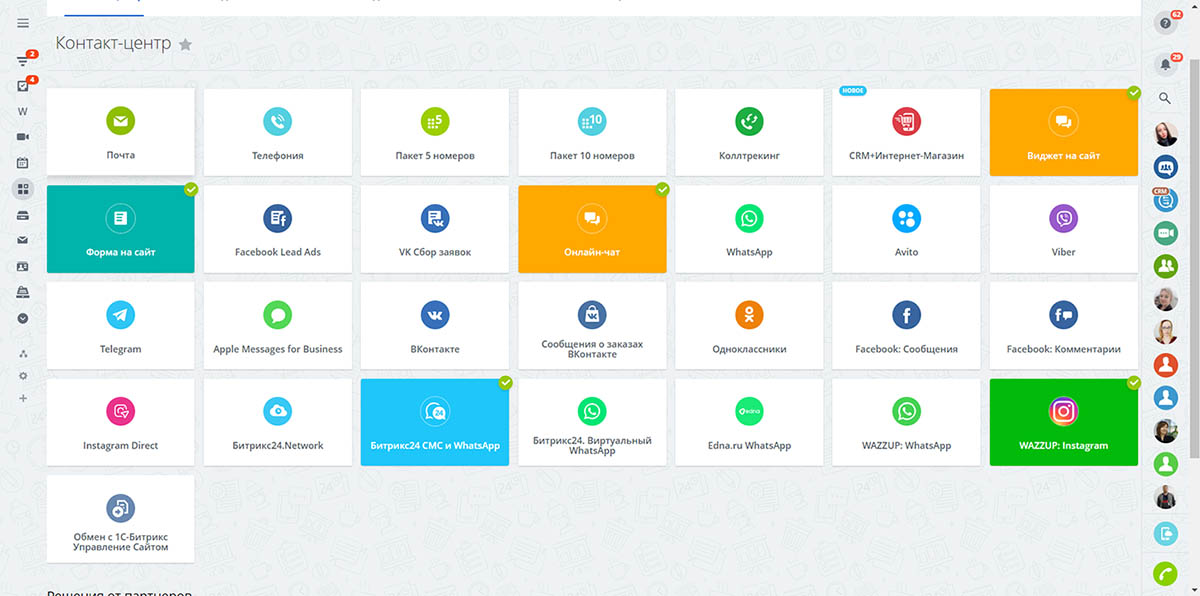The image size is (1200, 596).
Task: Open sidebar settings gear icon
Action: tap(23, 376)
